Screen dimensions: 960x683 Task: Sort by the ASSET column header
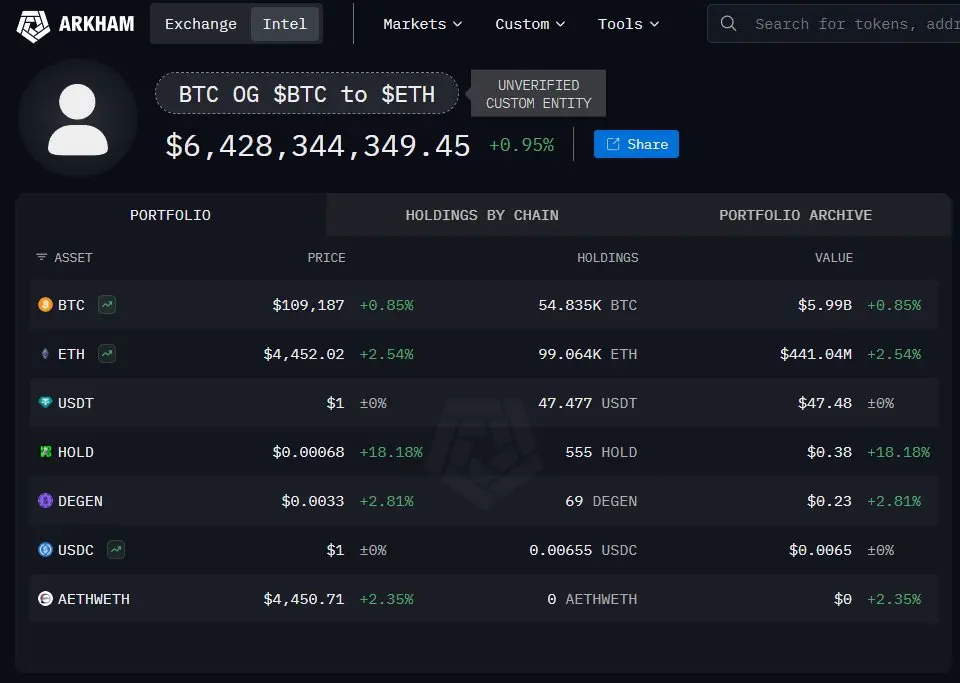click(73, 258)
